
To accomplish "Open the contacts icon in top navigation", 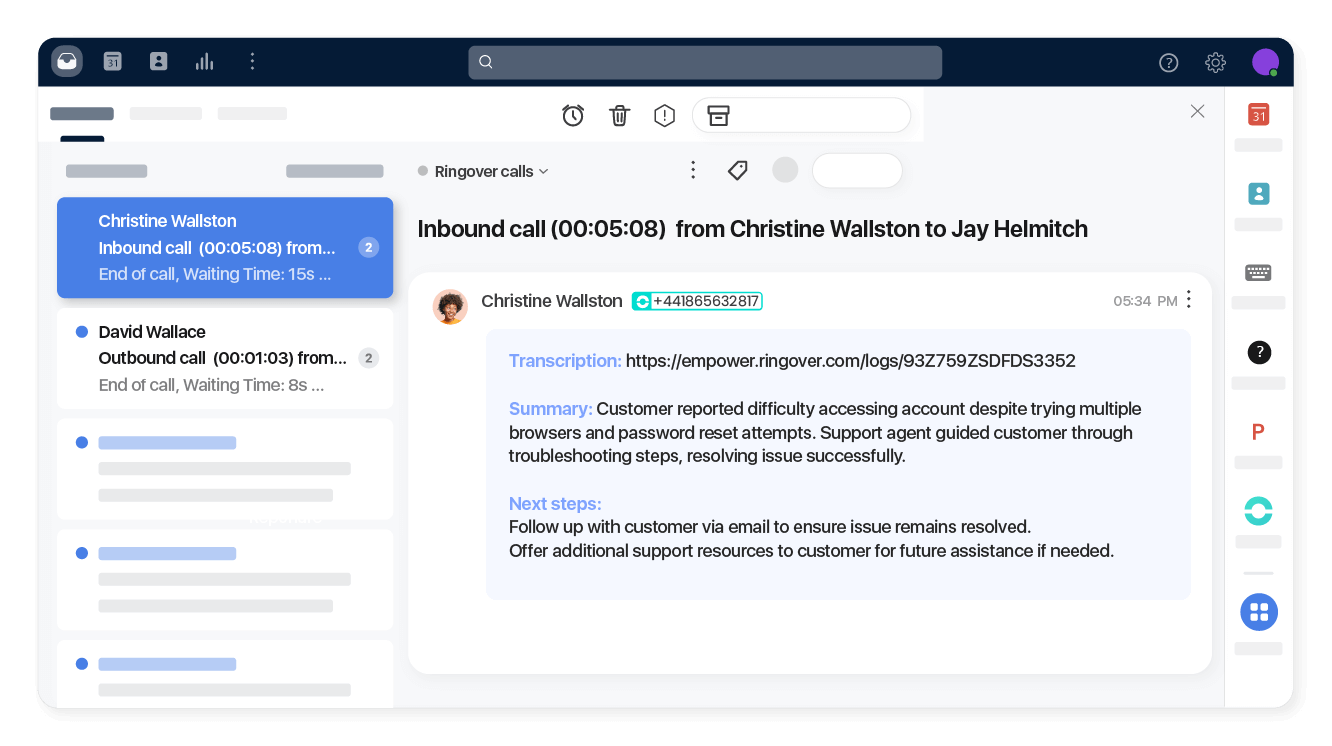I will click(158, 61).
